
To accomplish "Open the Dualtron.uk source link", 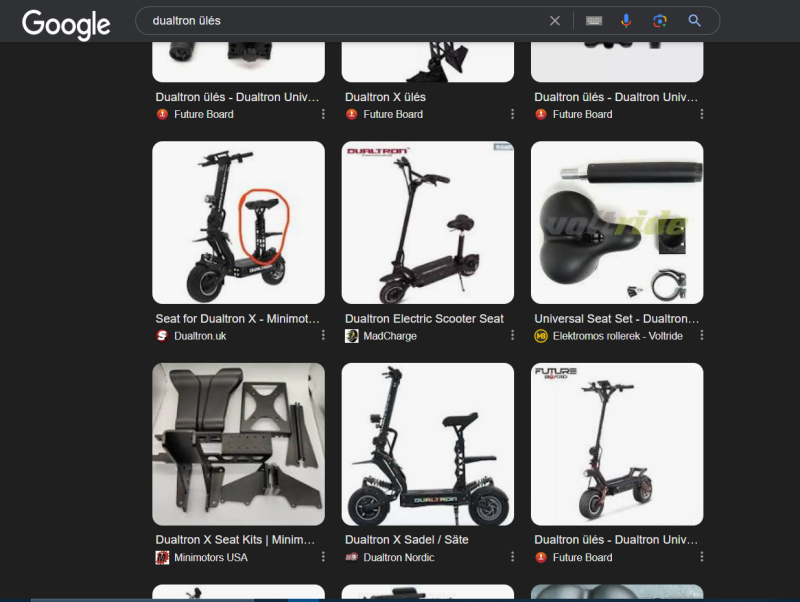I will (x=200, y=336).
